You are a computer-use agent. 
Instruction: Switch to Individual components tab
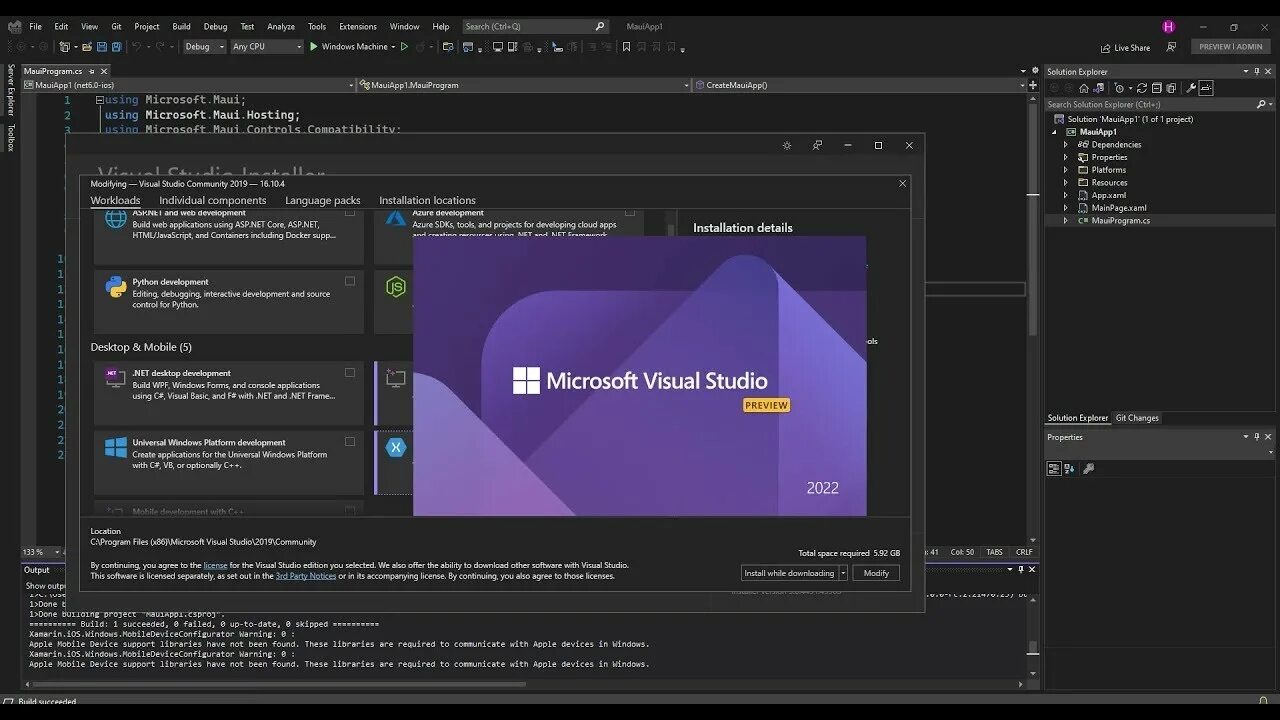point(212,200)
